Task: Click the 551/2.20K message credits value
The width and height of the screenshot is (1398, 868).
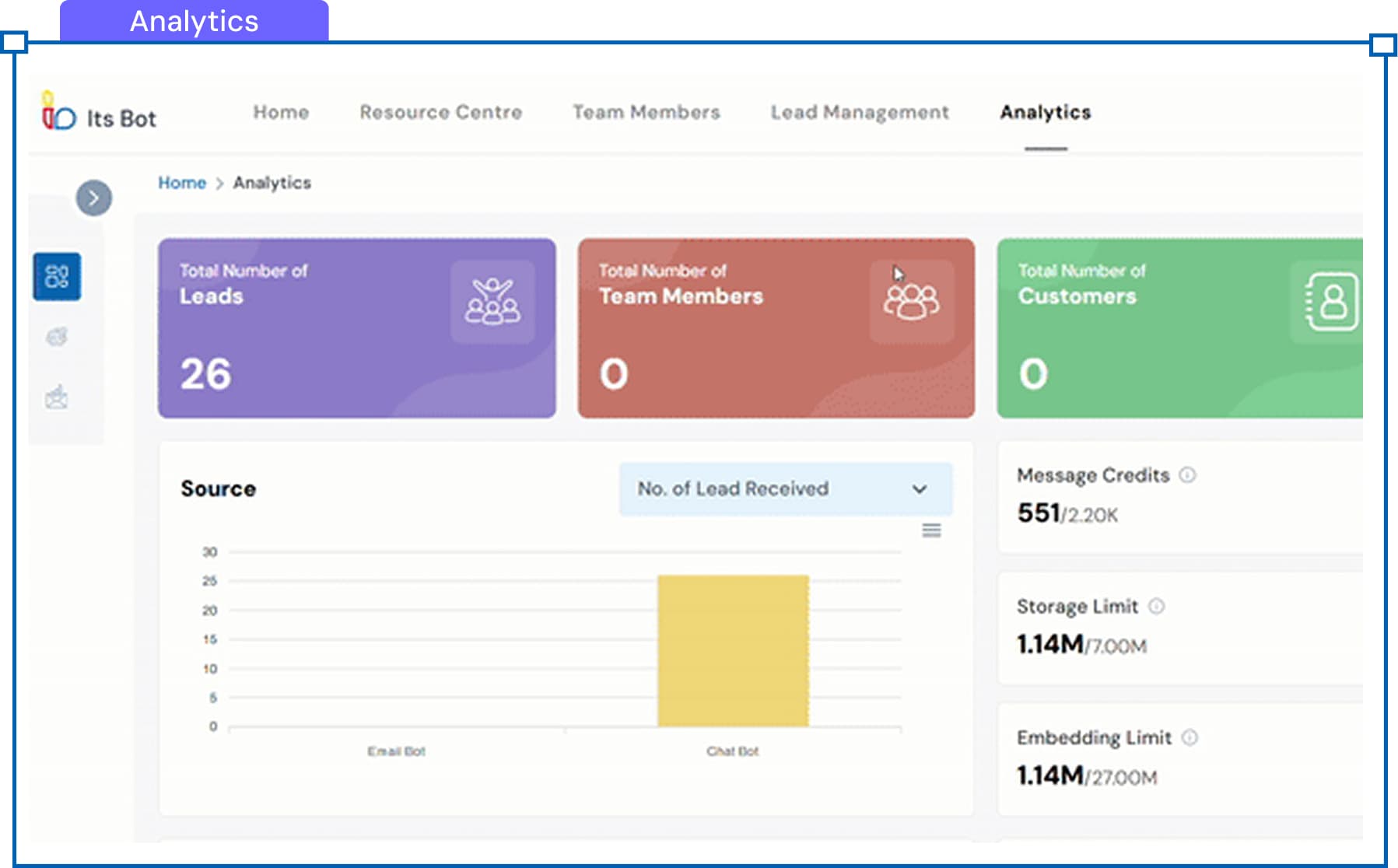Action: pos(1067,513)
